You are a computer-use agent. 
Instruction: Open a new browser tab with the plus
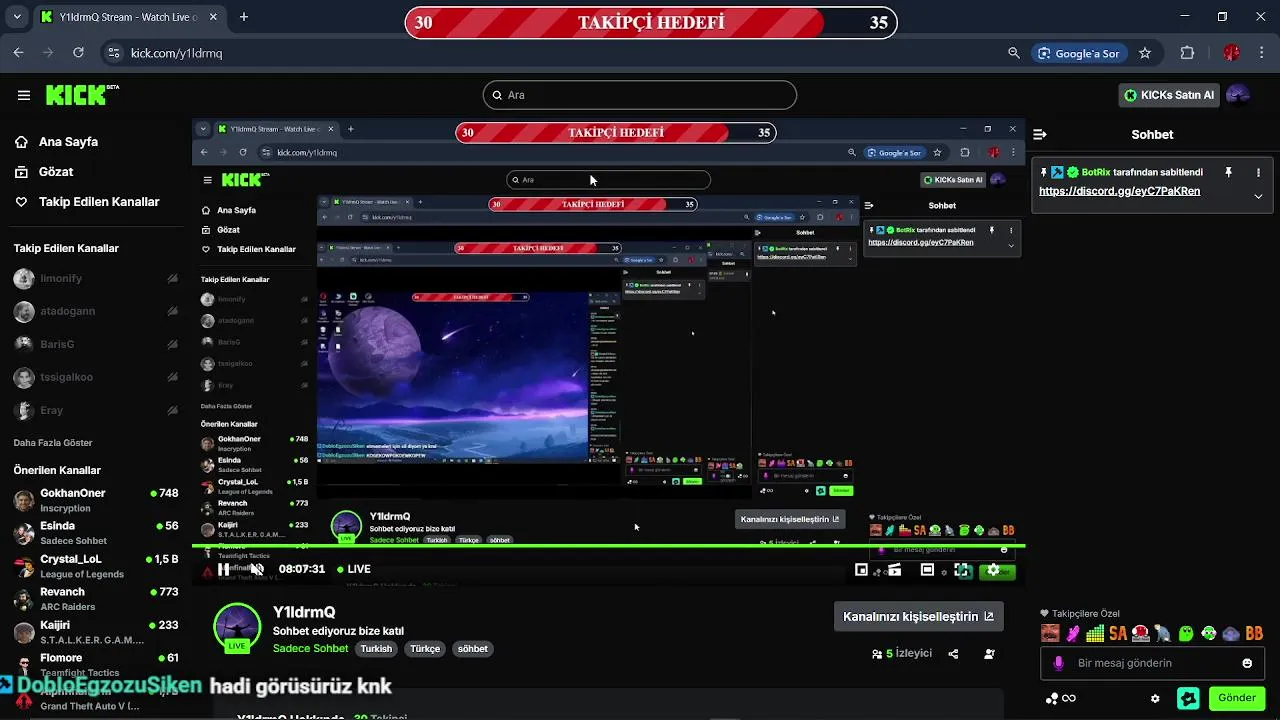243,17
